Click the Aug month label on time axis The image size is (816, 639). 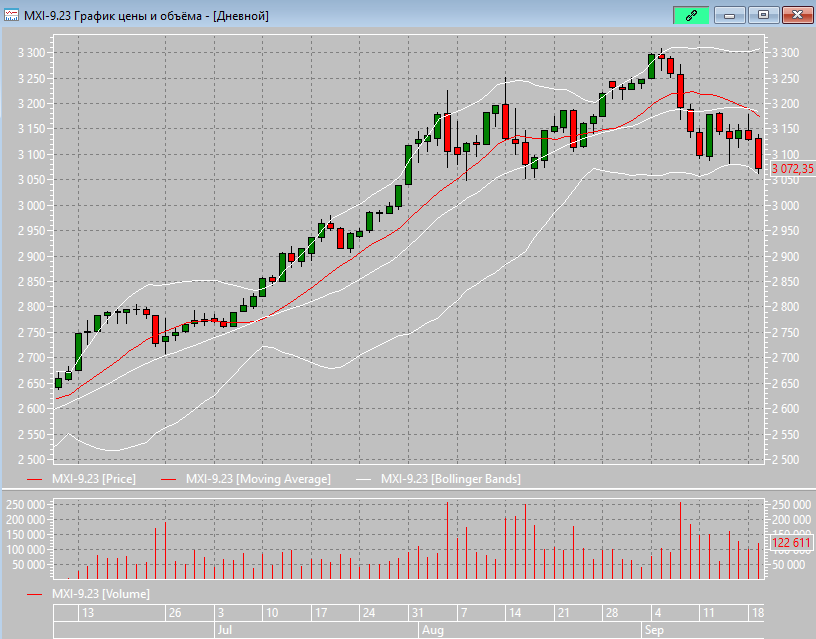[433, 630]
